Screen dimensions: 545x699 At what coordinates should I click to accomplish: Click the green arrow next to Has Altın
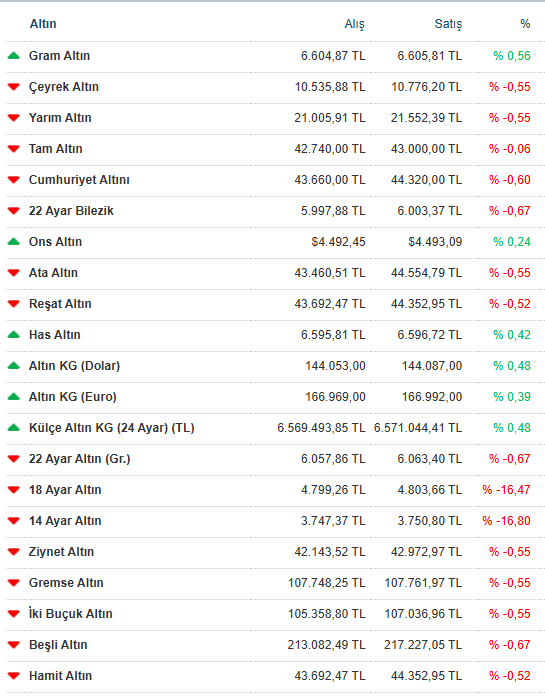(x=14, y=335)
